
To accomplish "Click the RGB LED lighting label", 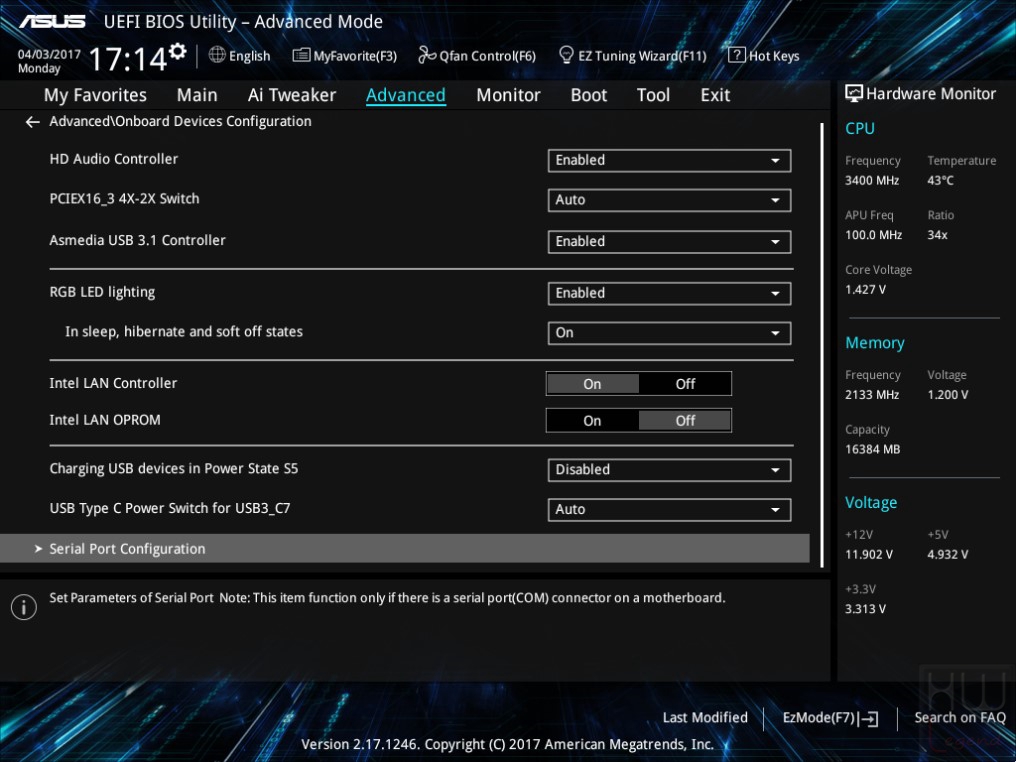I will [x=102, y=292].
